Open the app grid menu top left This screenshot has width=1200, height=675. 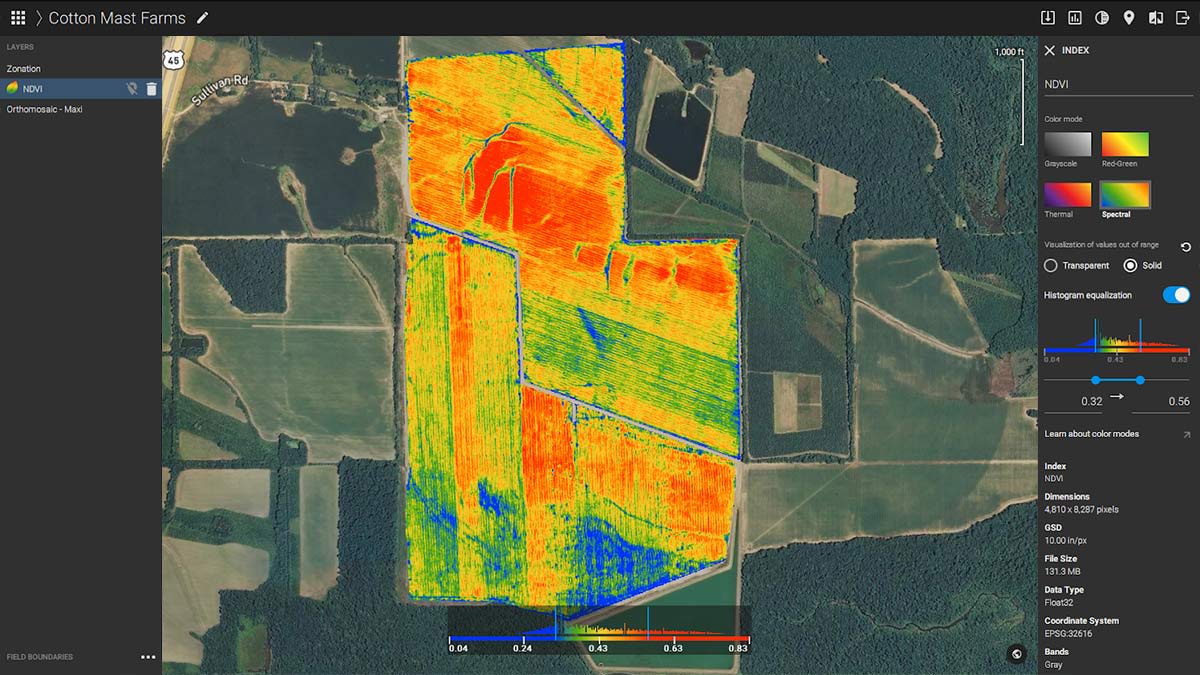click(17, 17)
